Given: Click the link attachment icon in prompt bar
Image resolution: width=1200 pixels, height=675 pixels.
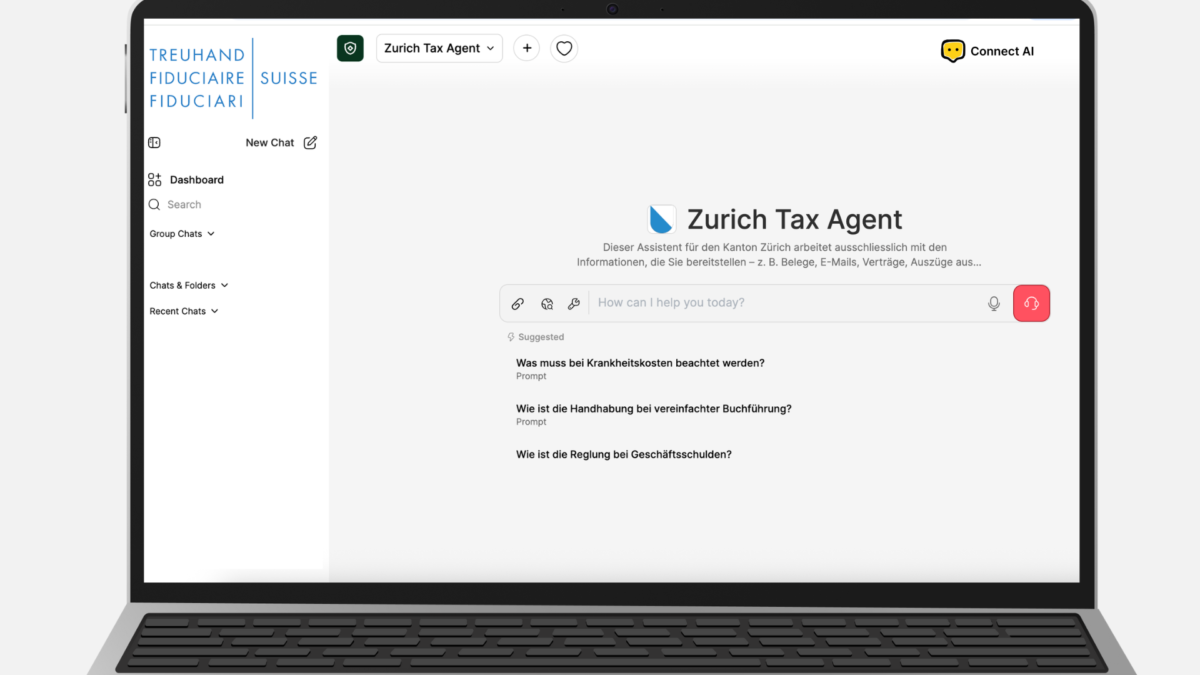Looking at the screenshot, I should tap(518, 304).
